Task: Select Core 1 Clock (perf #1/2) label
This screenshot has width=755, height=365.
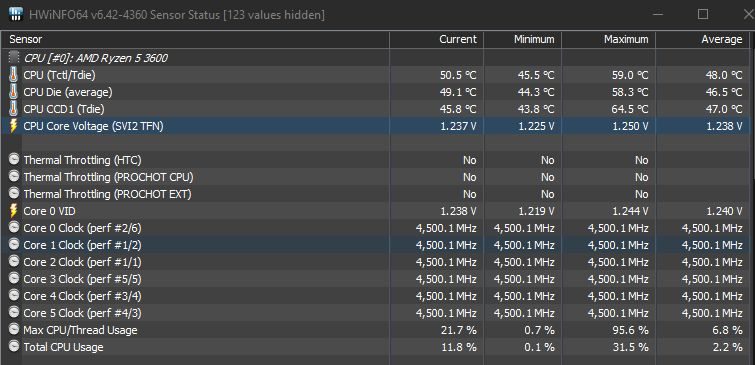Action: pos(82,245)
